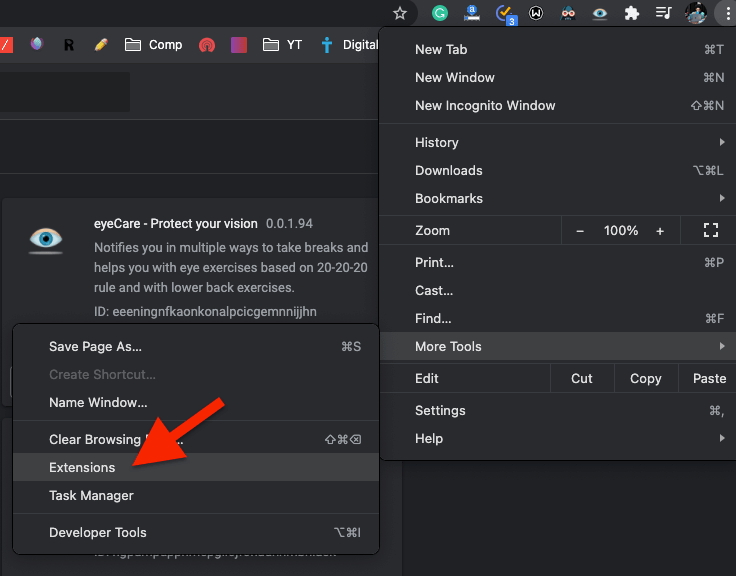Open the Extensions puzzle piece menu
Screen dimensions: 736x576
(x=631, y=14)
